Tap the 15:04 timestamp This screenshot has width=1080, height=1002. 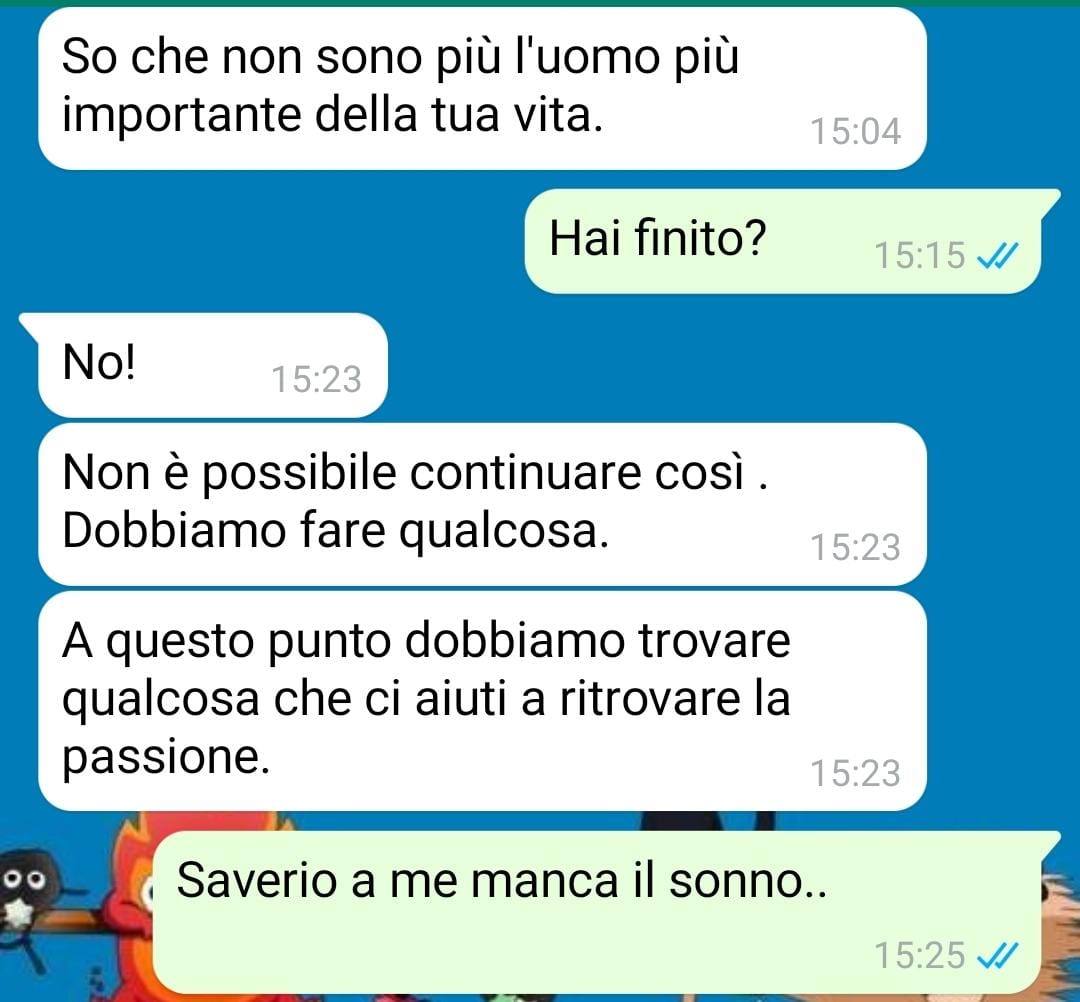point(855,132)
